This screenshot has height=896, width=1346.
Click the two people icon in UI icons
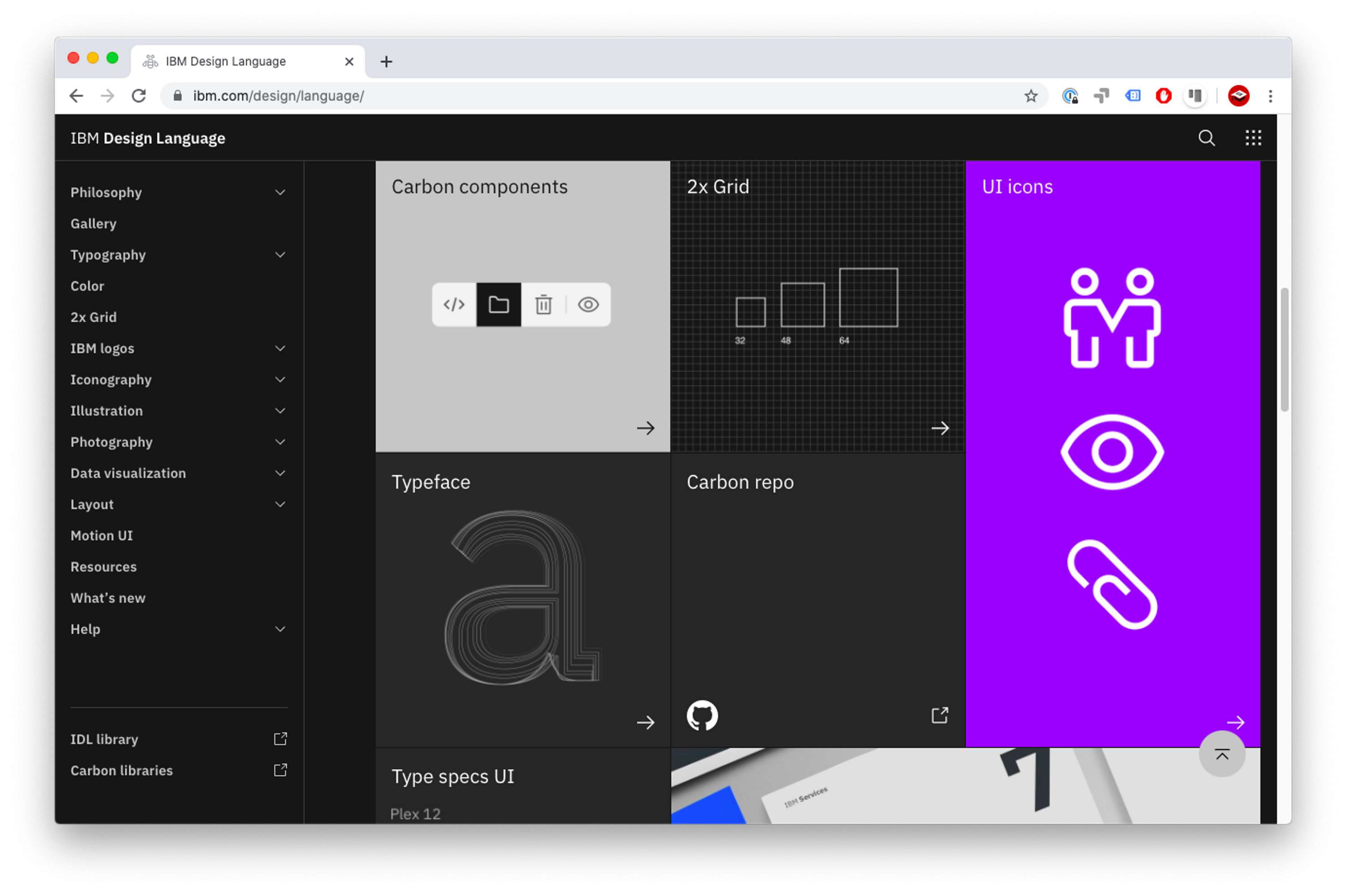(1112, 318)
